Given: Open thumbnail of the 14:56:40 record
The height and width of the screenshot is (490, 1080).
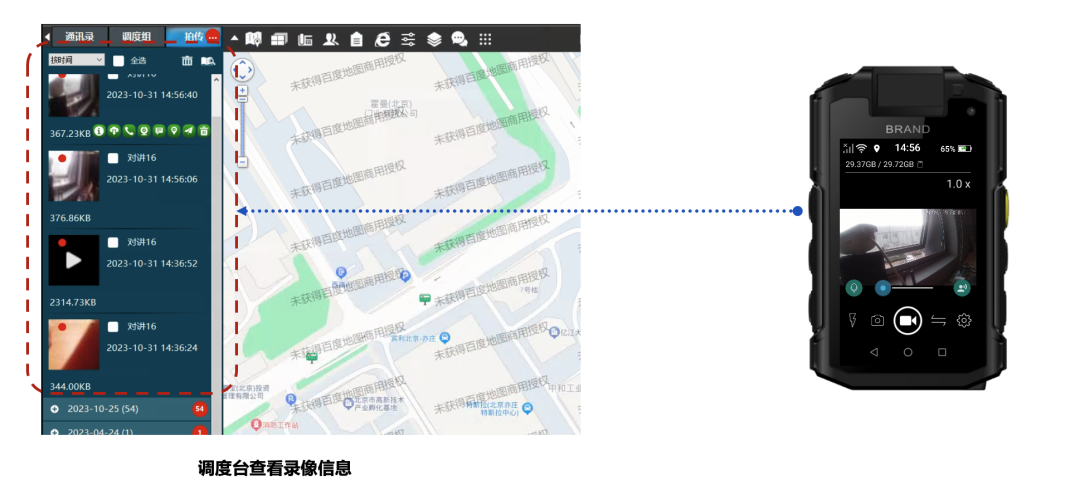Looking at the screenshot, I should [74, 94].
